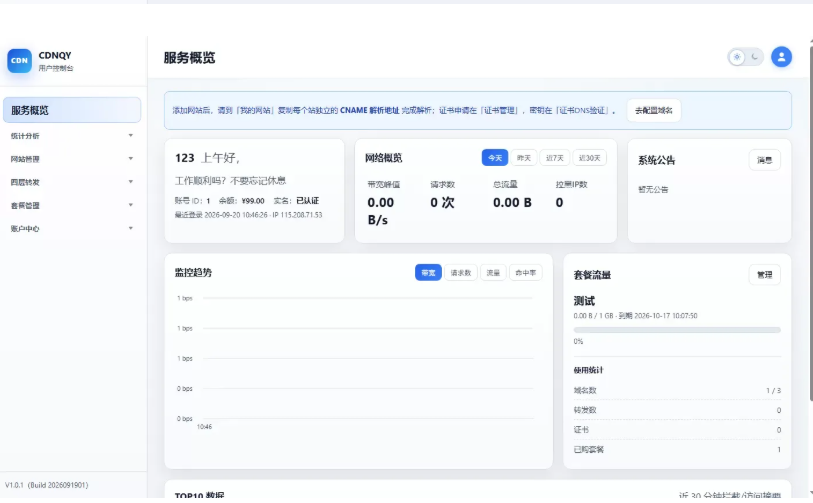Open 服务概览 in the sidebar
The image size is (813, 503).
tap(72, 110)
